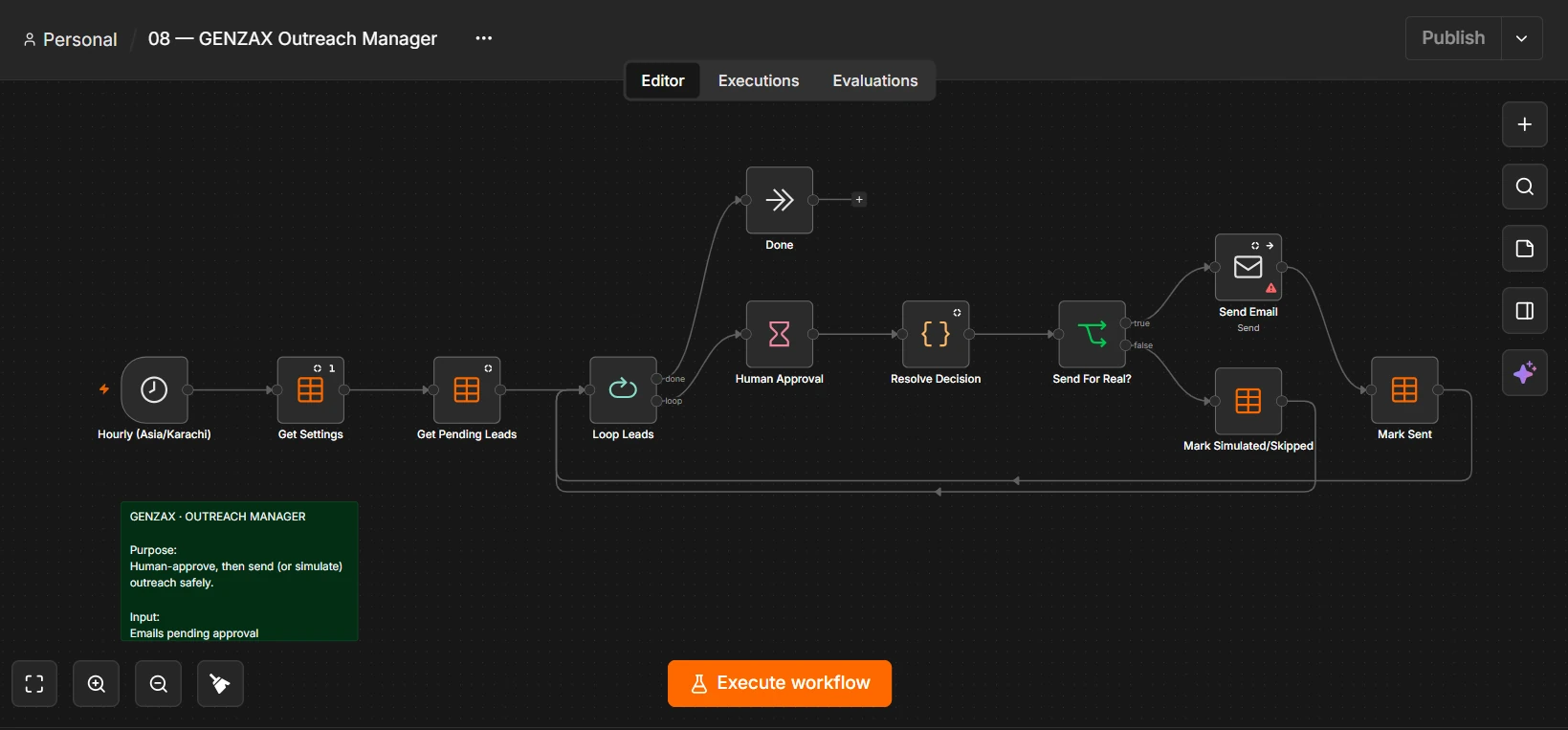
Task: Toggle the side panel view
Action: coord(1525,311)
